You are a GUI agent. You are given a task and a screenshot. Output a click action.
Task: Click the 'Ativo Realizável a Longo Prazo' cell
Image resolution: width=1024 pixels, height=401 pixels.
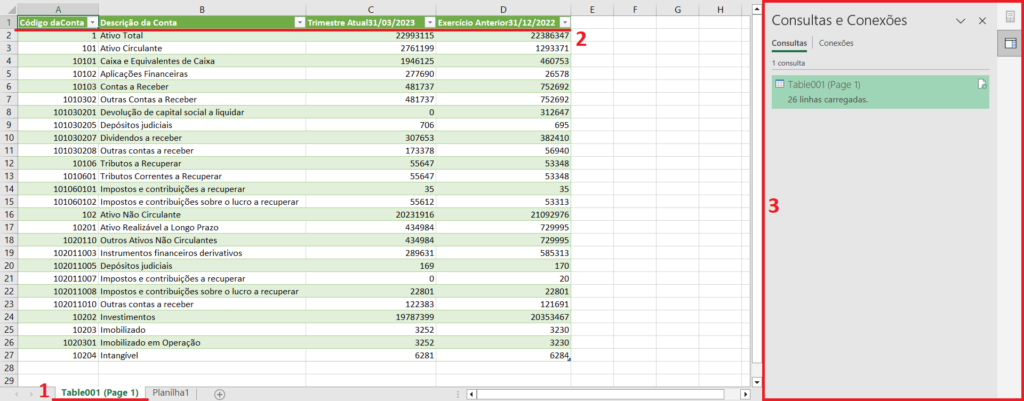pyautogui.click(x=202, y=227)
